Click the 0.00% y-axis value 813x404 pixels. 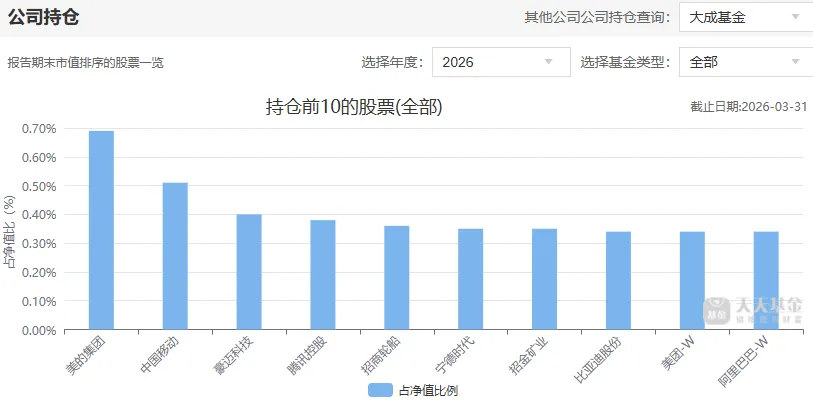39,330
